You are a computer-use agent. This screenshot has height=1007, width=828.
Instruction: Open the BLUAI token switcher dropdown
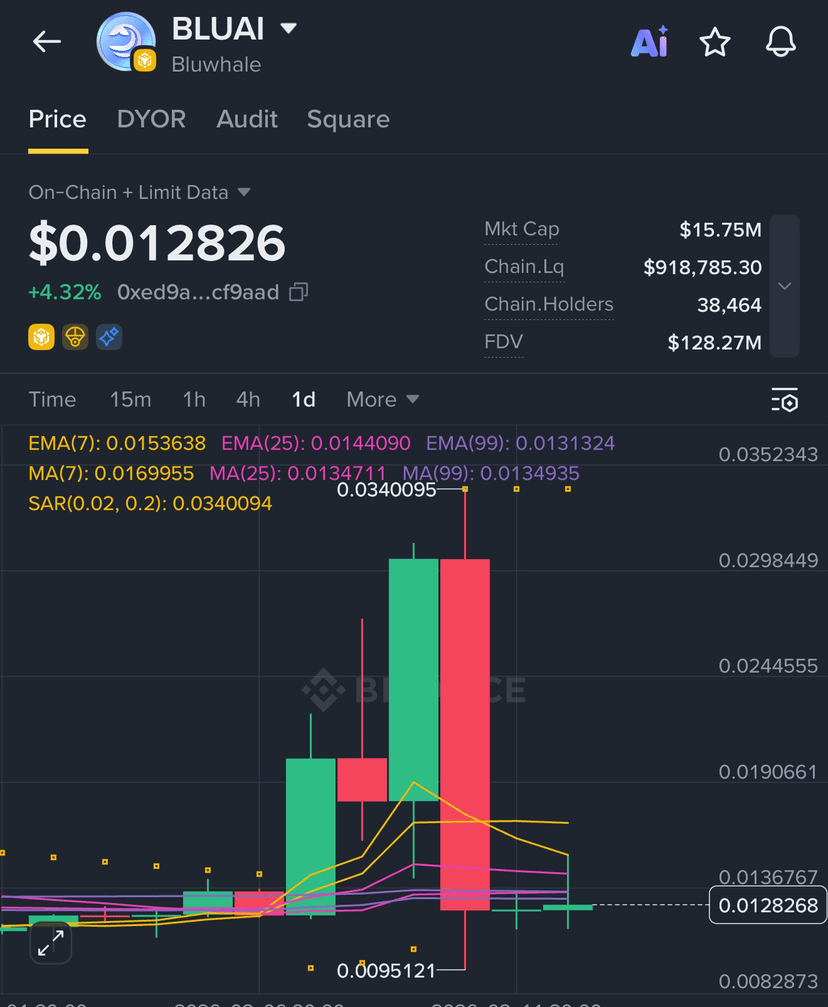pyautogui.click(x=288, y=28)
